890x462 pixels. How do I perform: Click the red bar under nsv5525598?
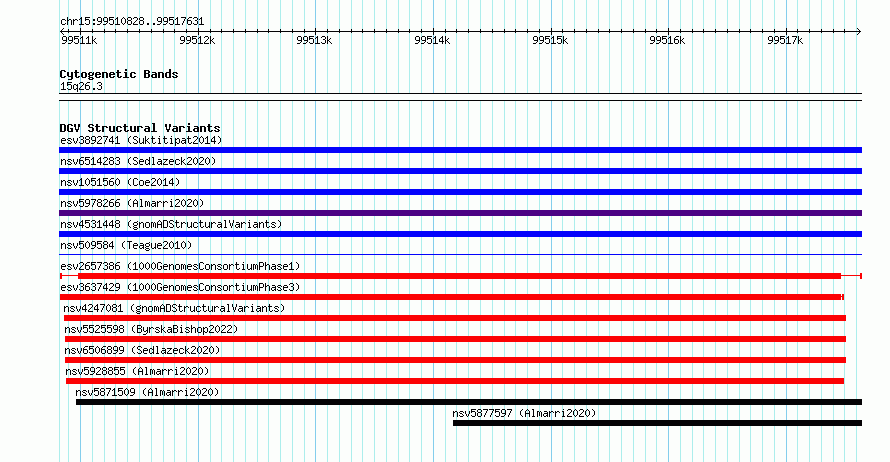point(455,339)
